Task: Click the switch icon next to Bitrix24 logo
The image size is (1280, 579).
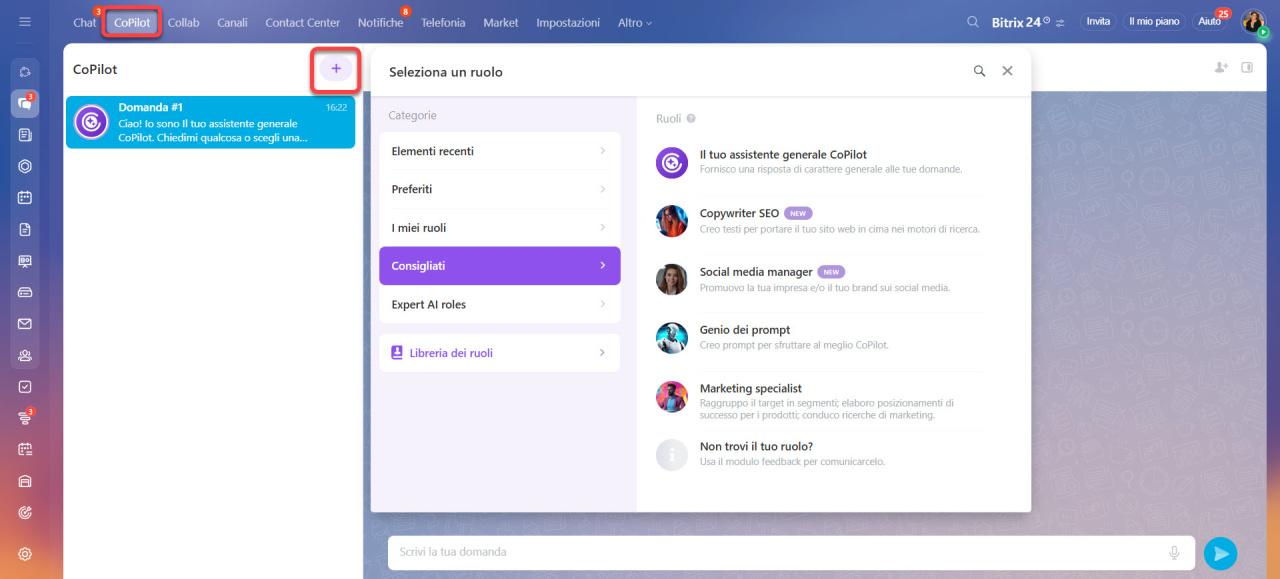Action: click(1060, 22)
